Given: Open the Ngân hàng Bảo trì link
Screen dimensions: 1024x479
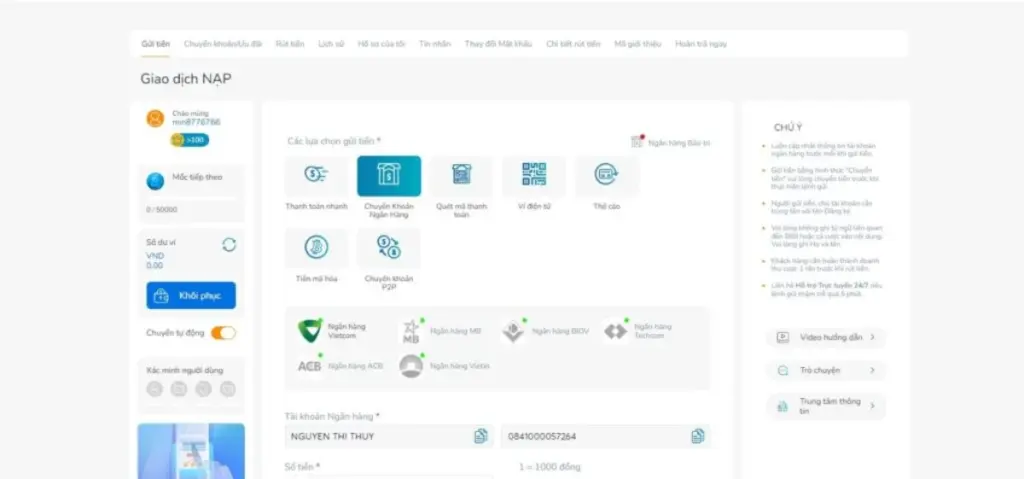Looking at the screenshot, I should (671, 142).
